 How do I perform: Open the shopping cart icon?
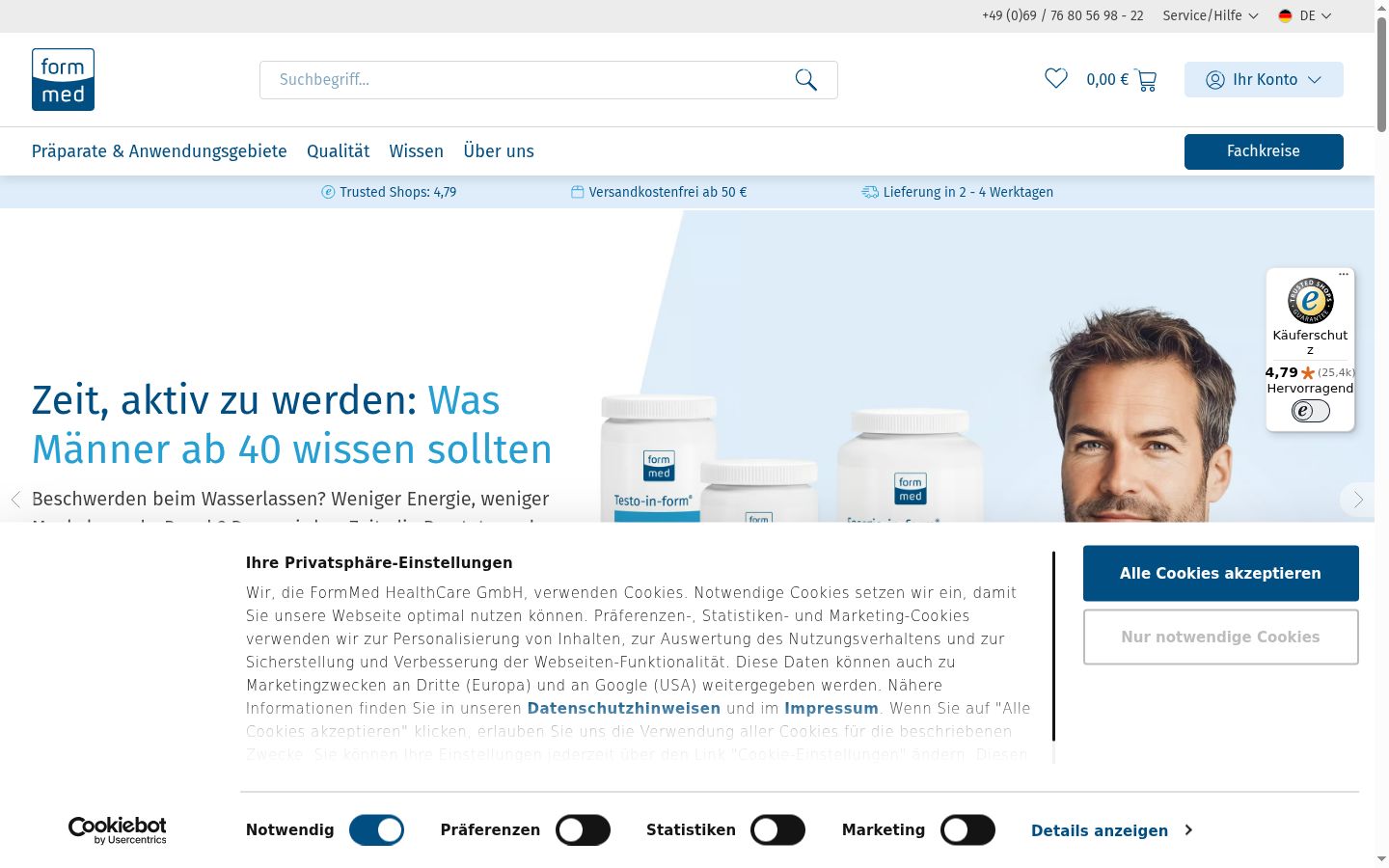click(x=1146, y=80)
